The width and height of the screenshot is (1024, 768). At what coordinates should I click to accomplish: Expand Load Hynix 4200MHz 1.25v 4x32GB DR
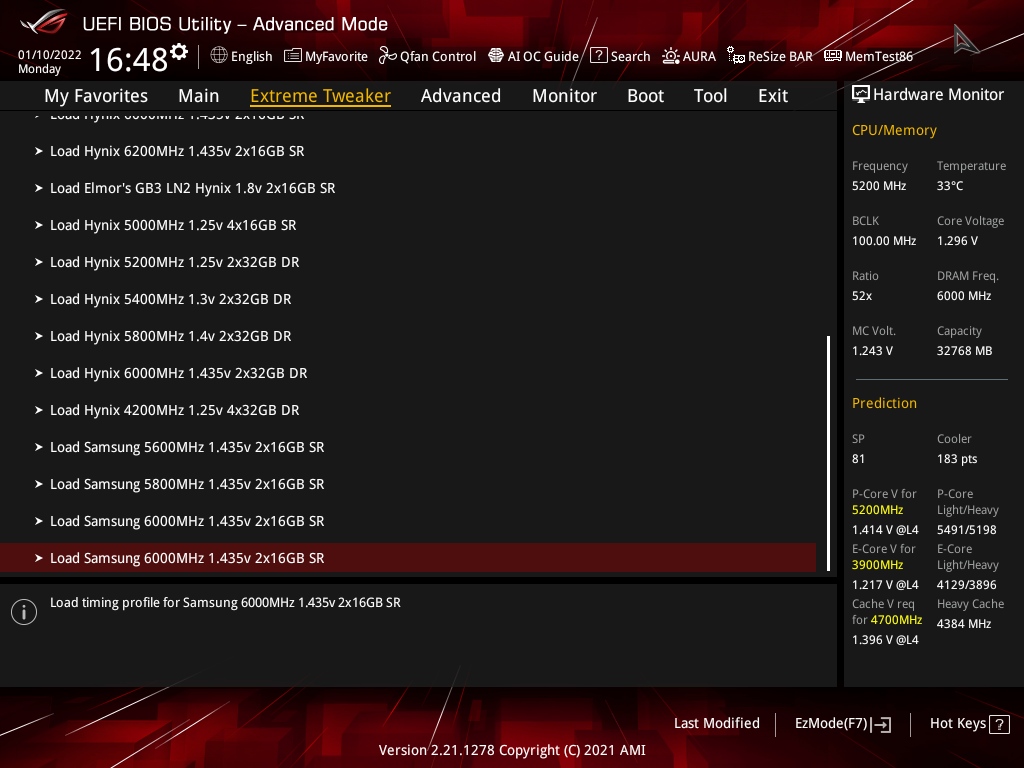point(408,410)
